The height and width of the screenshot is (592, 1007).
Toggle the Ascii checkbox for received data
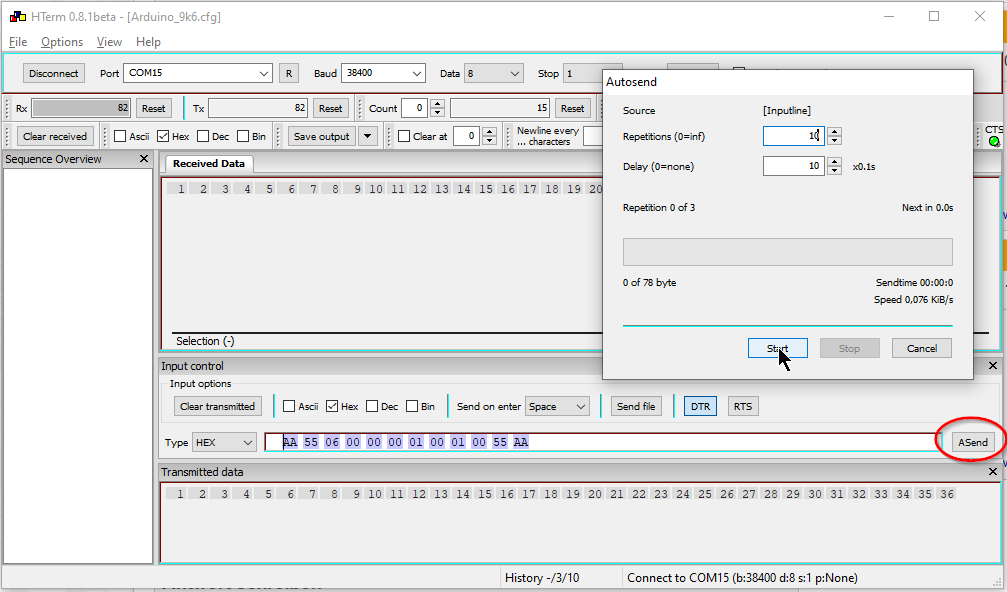[x=119, y=136]
